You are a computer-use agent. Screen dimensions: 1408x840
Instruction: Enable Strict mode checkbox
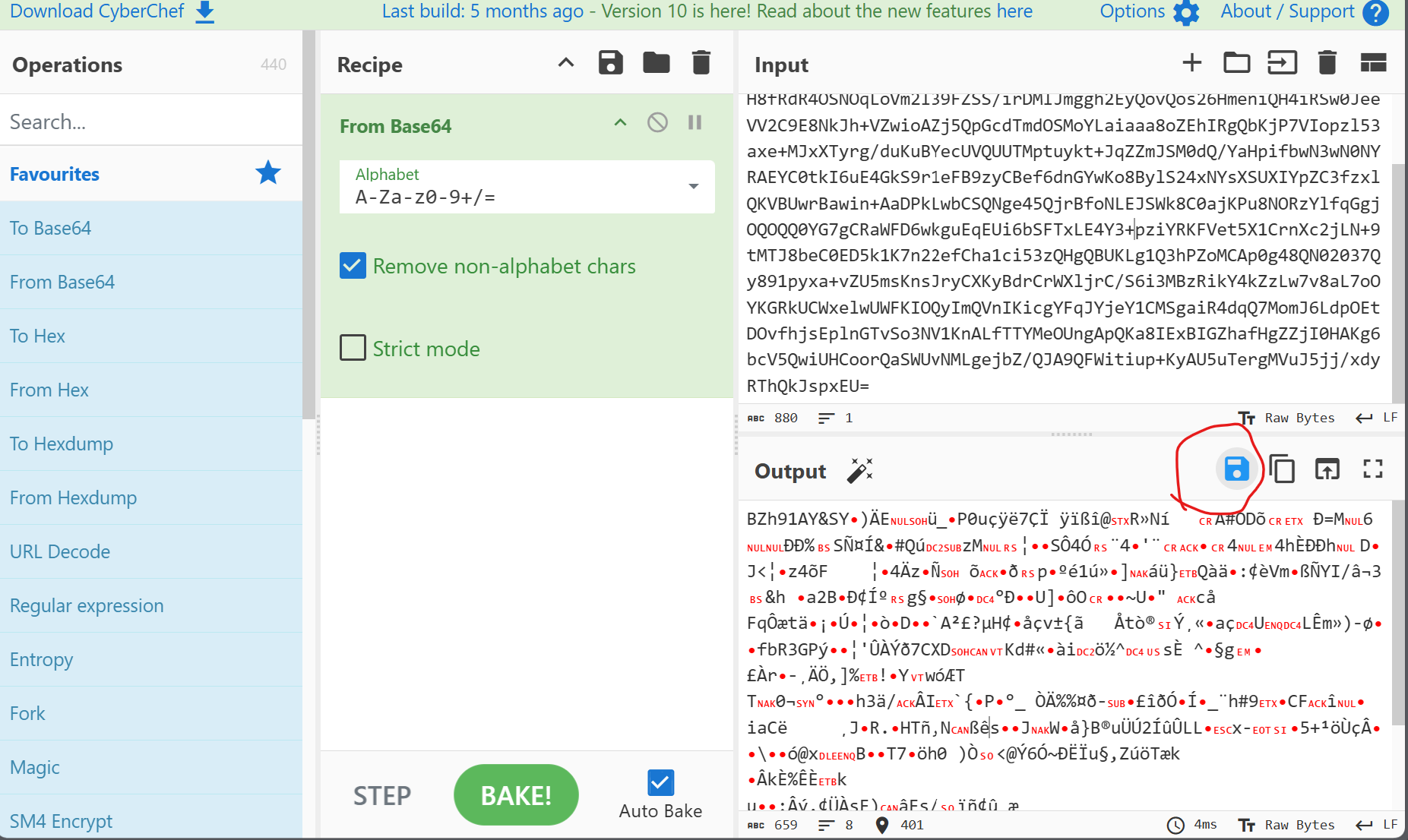(x=353, y=349)
